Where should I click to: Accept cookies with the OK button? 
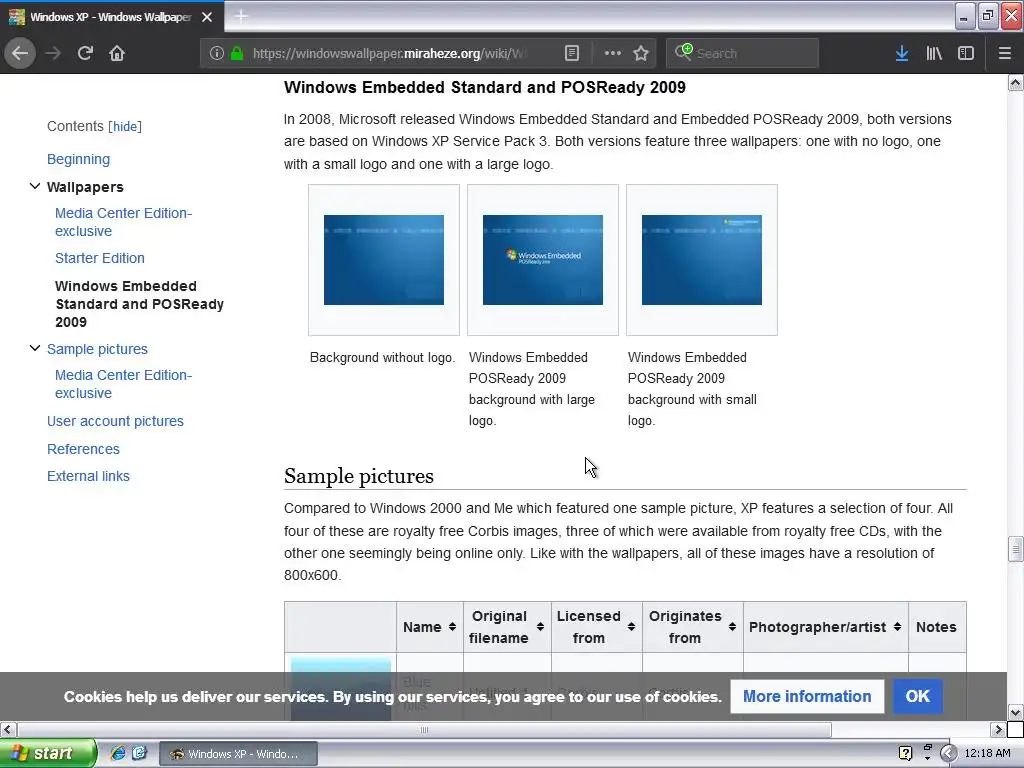918,696
